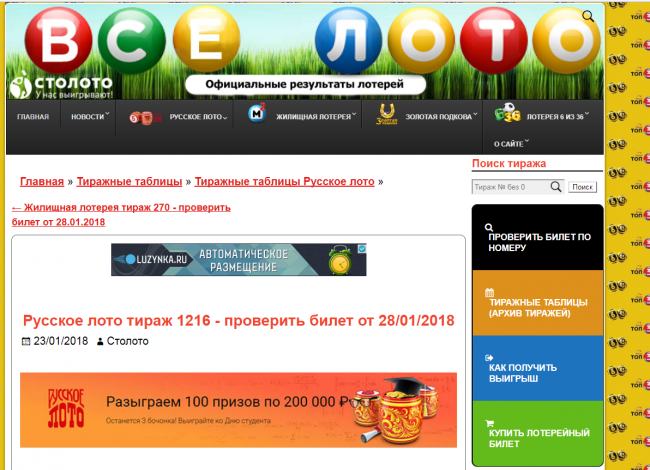Click the author name Столото
This screenshot has height=470, width=650.
[128, 341]
